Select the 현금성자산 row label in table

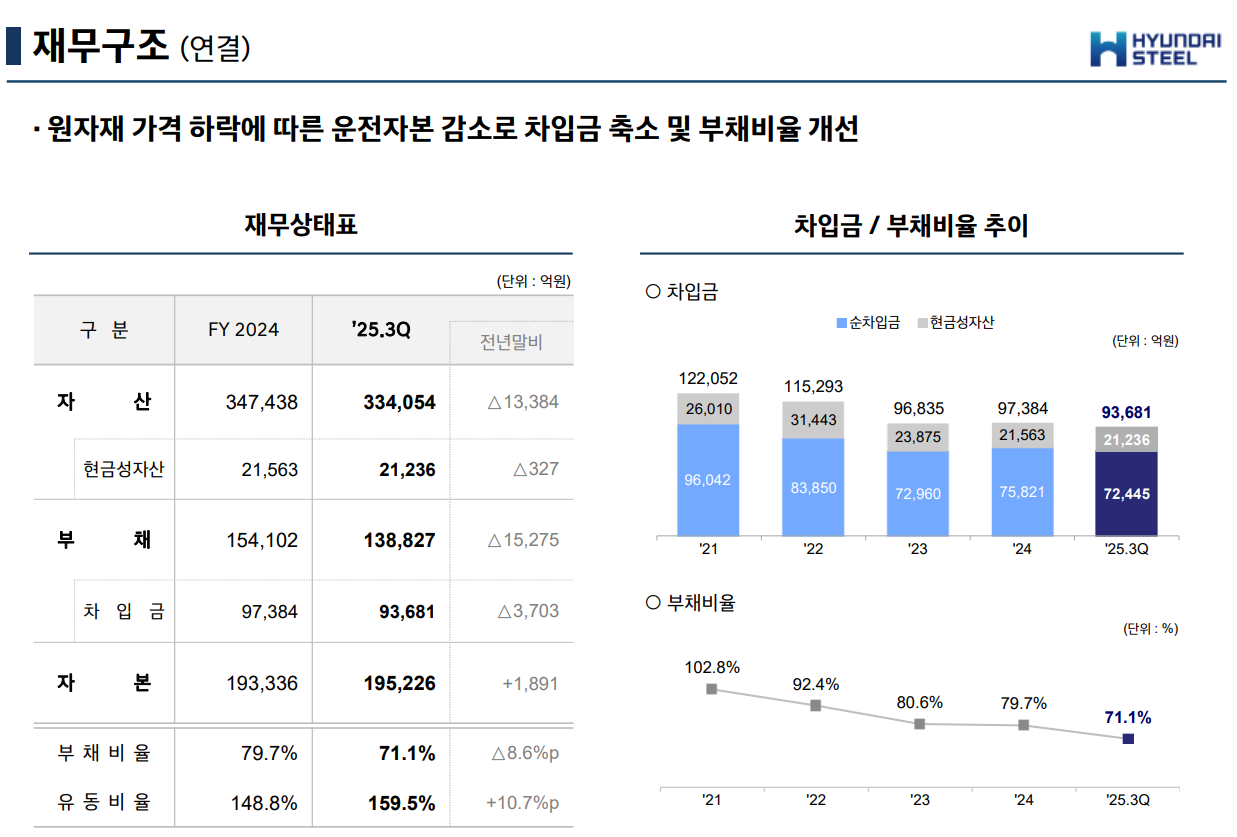pyautogui.click(x=124, y=469)
